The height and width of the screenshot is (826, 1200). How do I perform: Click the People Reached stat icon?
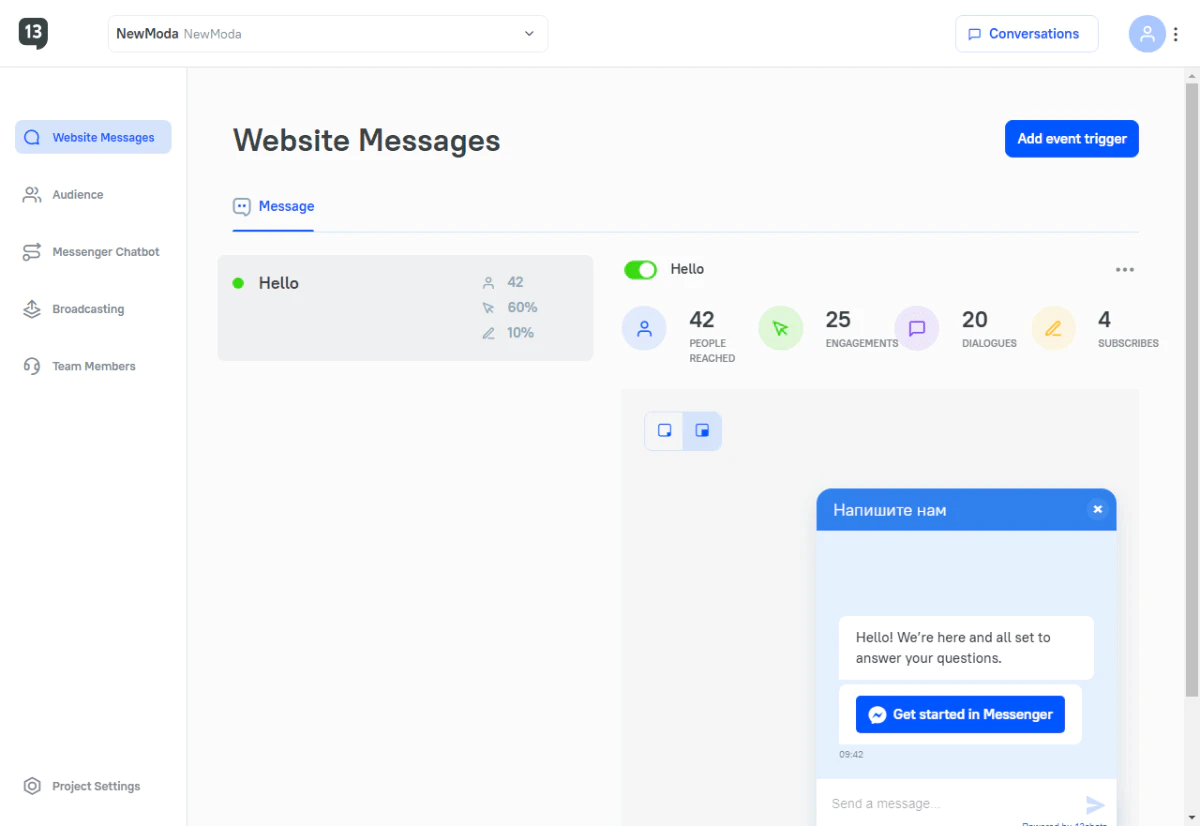(x=644, y=328)
